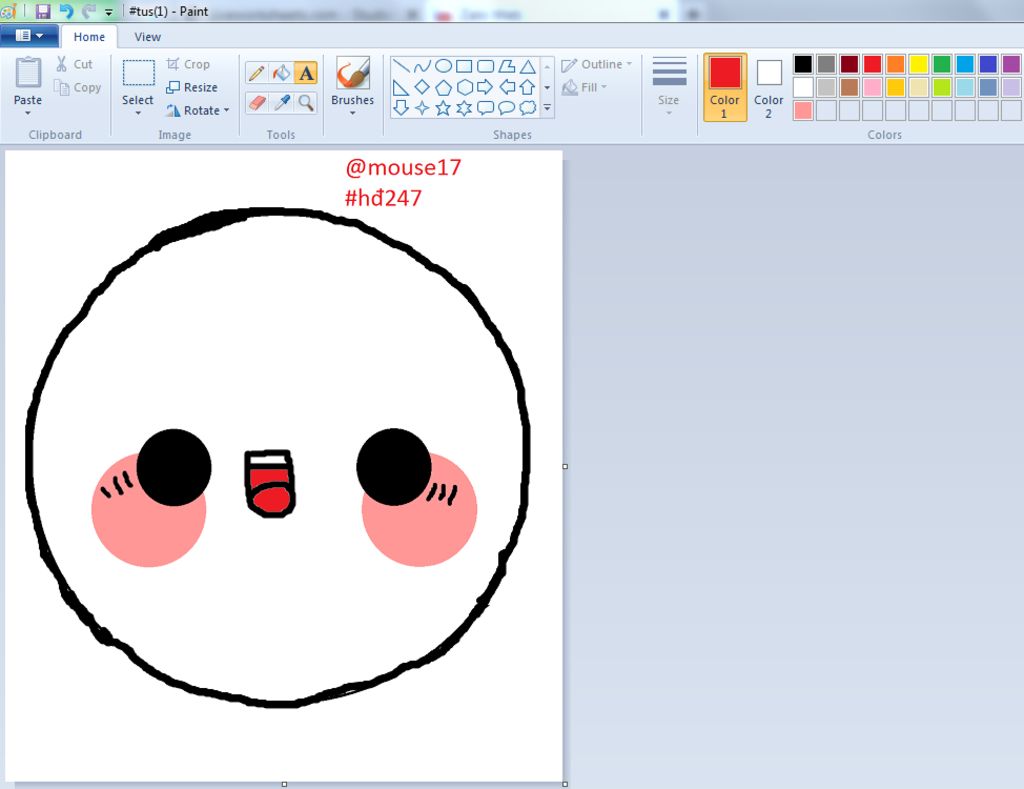
Task: Expand the full Shapes gallery
Action: [547, 108]
